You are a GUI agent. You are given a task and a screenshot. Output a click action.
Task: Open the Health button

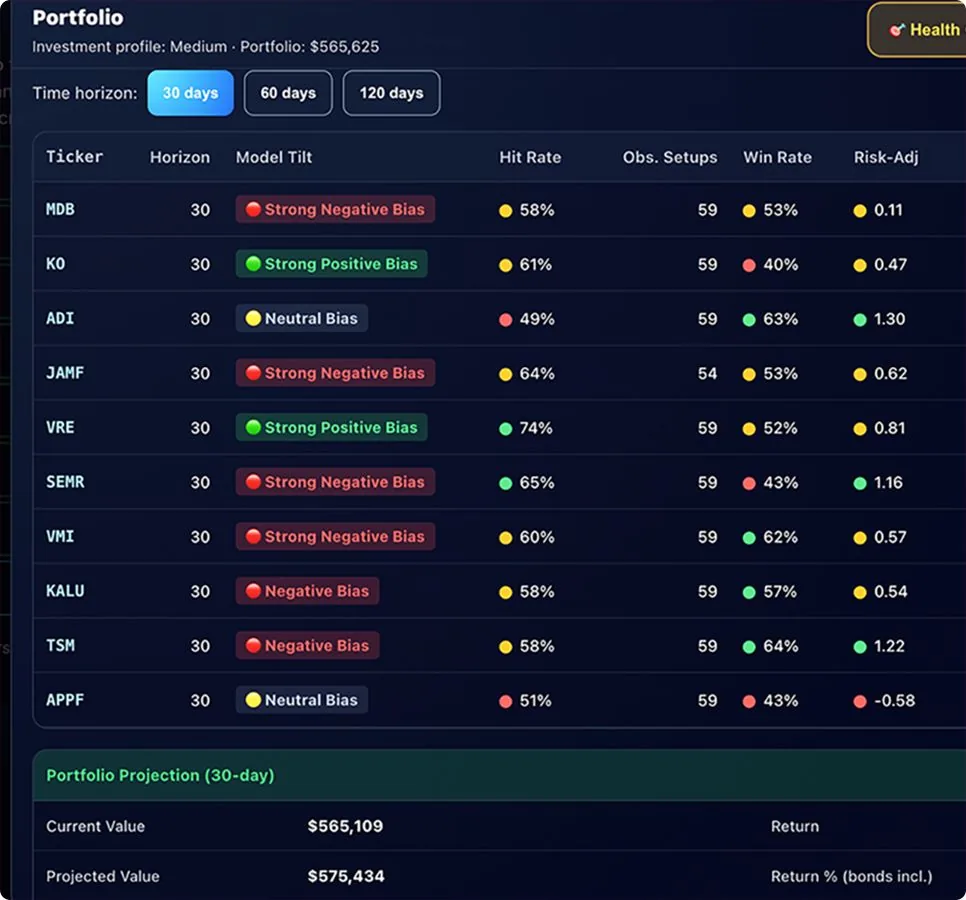point(917,30)
